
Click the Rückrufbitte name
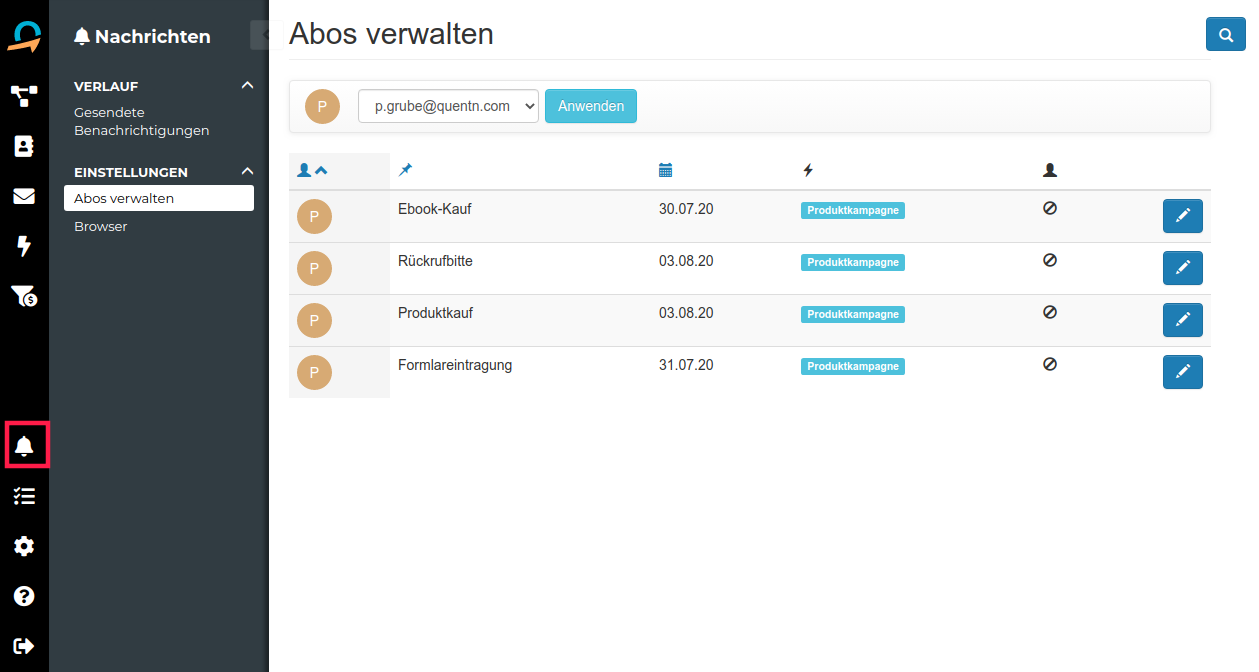tap(436, 261)
